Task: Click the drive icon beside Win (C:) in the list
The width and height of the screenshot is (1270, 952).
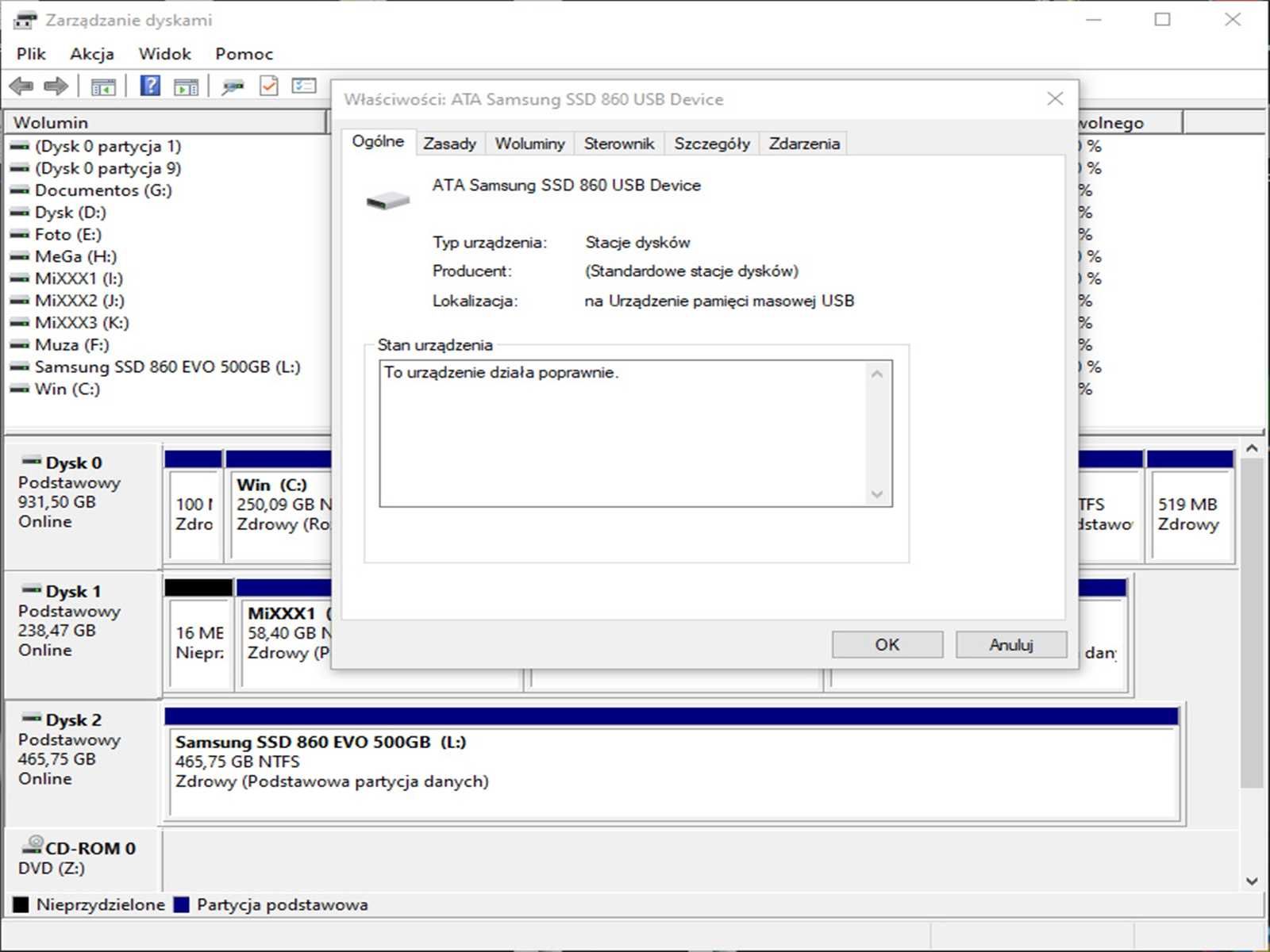Action: point(19,389)
